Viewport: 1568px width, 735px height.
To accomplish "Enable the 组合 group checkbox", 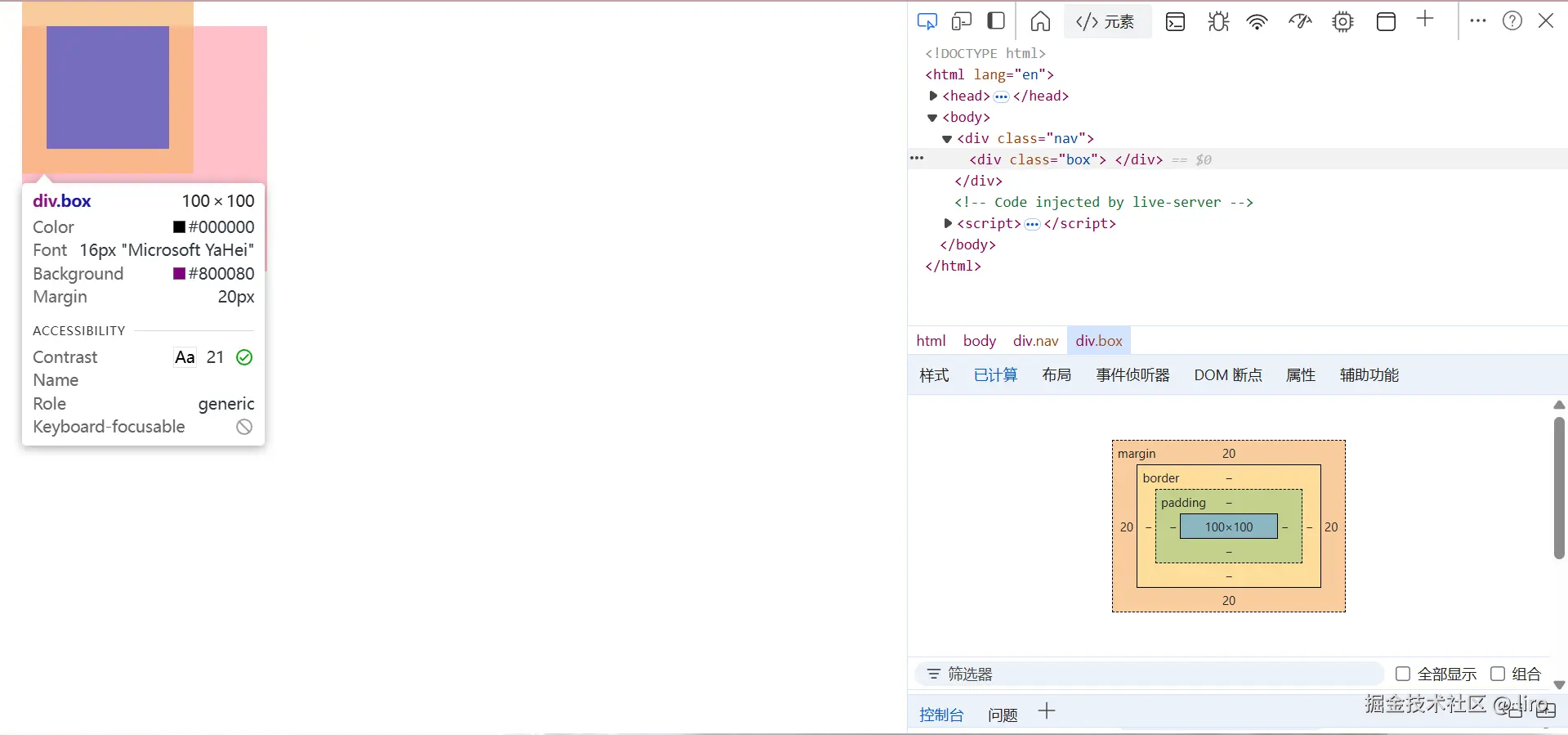I will tap(1498, 674).
